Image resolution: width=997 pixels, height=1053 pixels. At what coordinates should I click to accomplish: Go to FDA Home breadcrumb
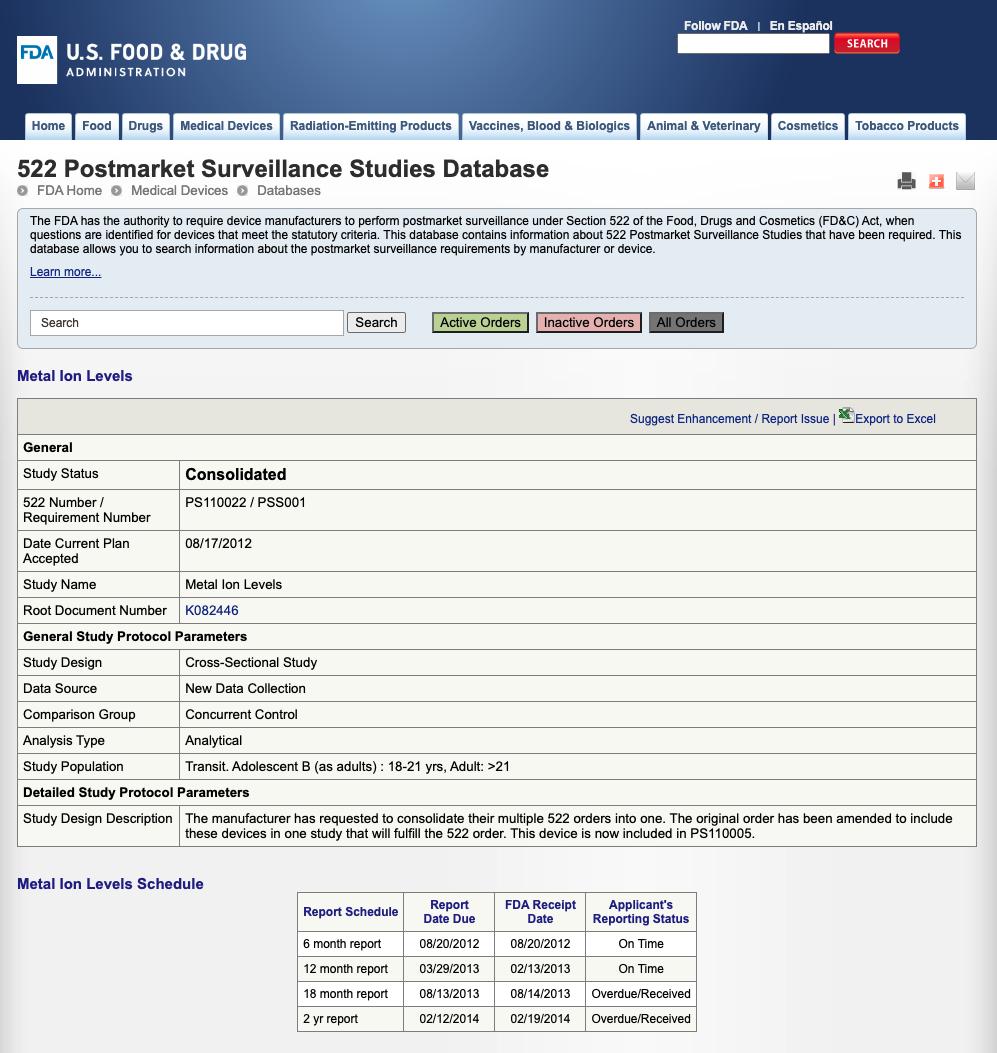(x=69, y=191)
